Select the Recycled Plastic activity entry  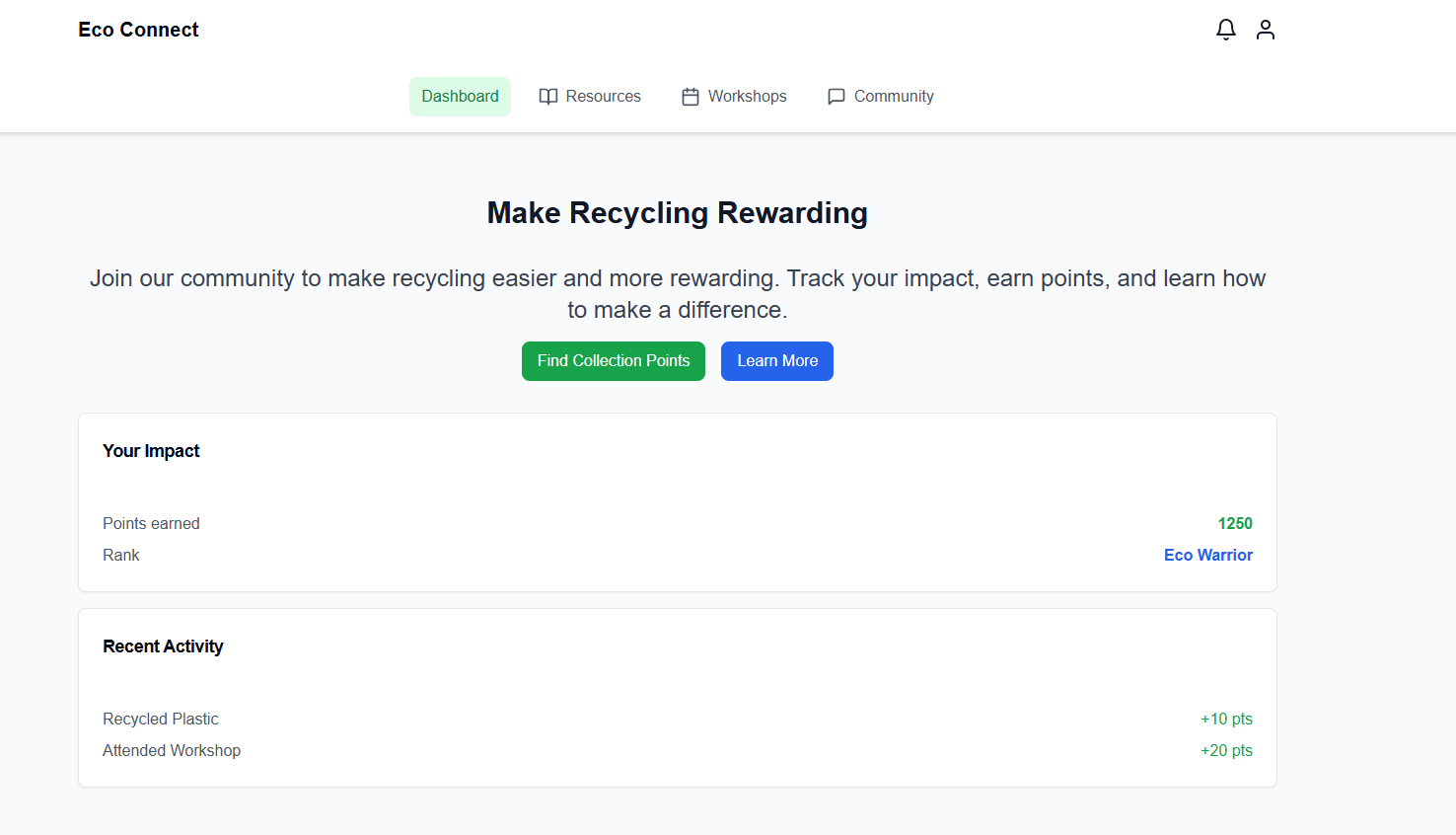(x=160, y=719)
